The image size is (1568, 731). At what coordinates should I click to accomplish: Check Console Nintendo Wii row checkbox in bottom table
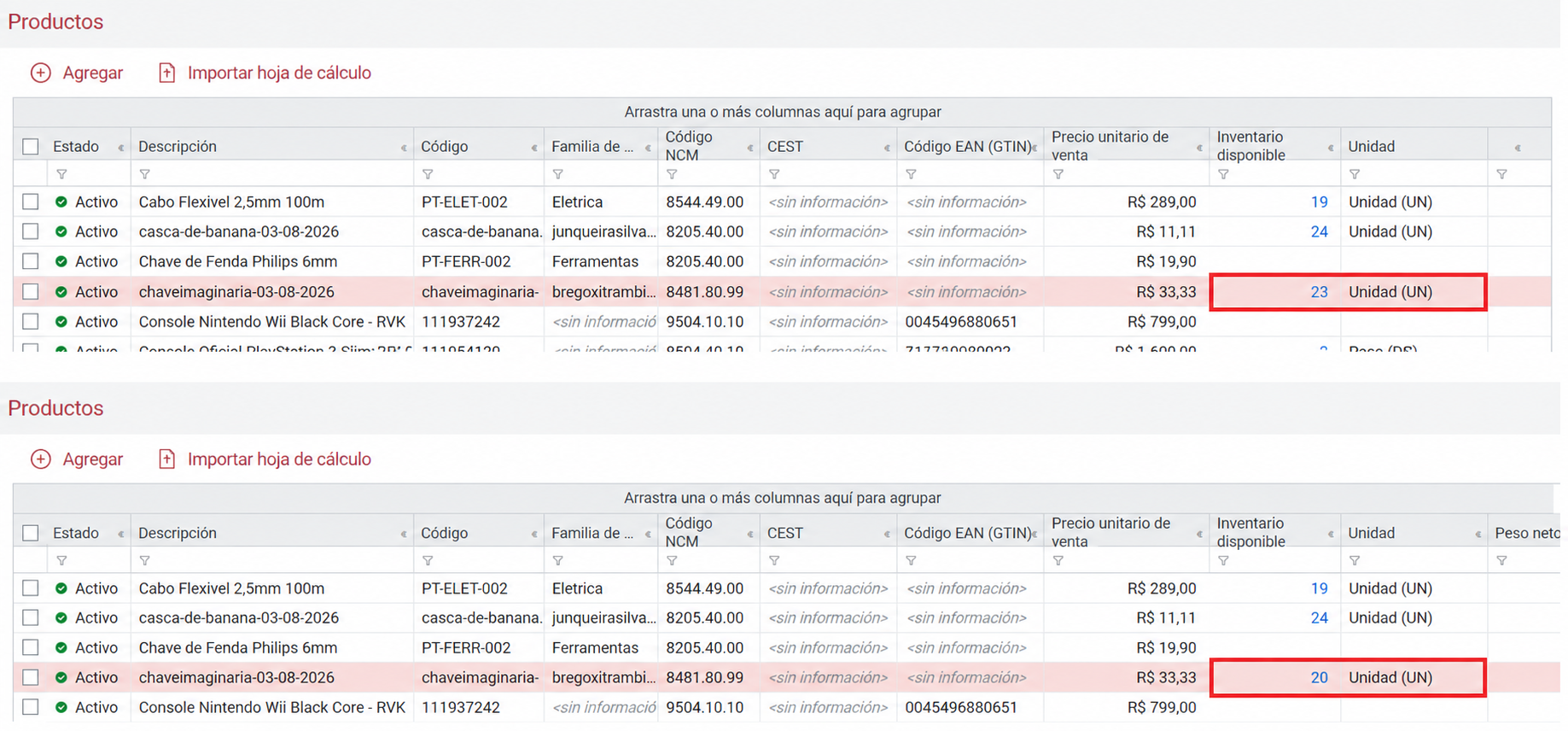point(31,707)
